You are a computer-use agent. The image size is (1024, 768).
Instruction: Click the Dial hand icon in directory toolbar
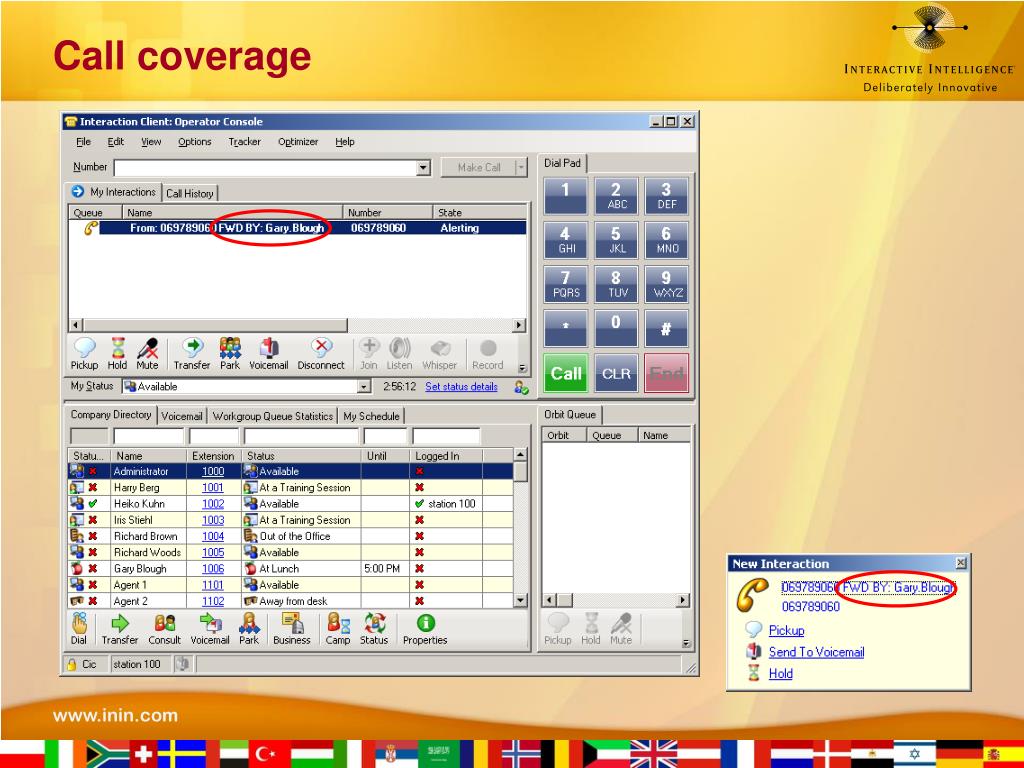point(78,630)
